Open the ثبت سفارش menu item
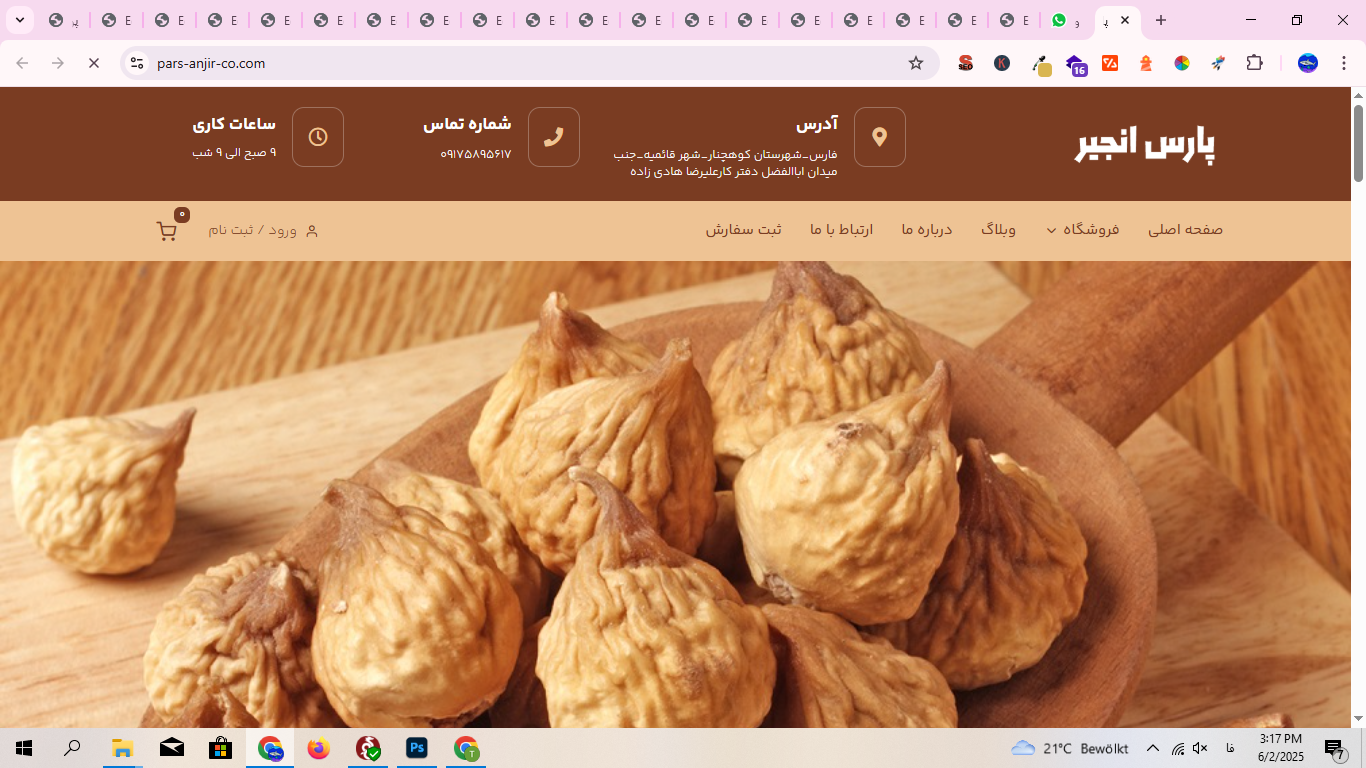This screenshot has width=1366, height=768. coord(744,230)
